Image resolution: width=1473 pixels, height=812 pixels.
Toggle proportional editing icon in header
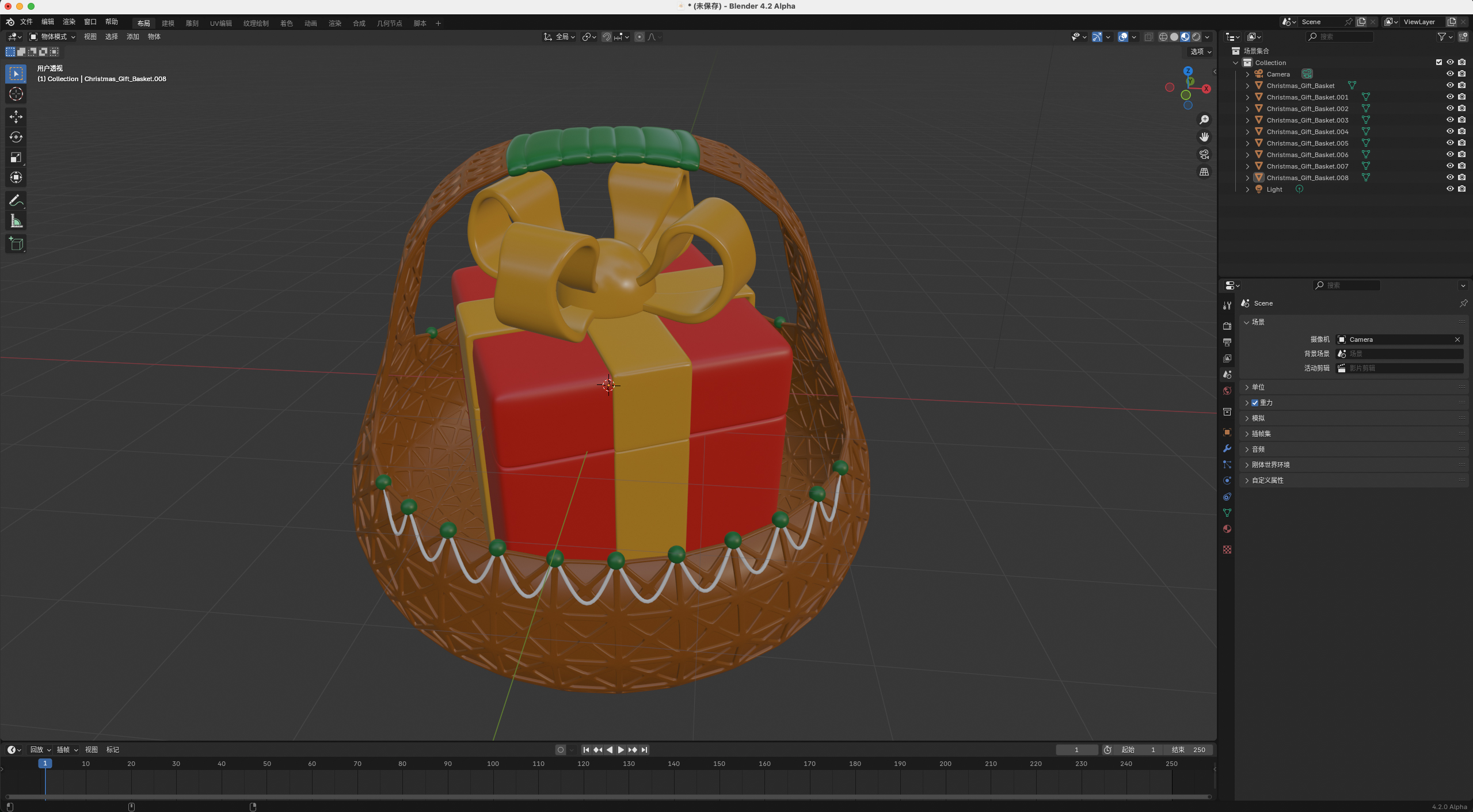pos(639,37)
